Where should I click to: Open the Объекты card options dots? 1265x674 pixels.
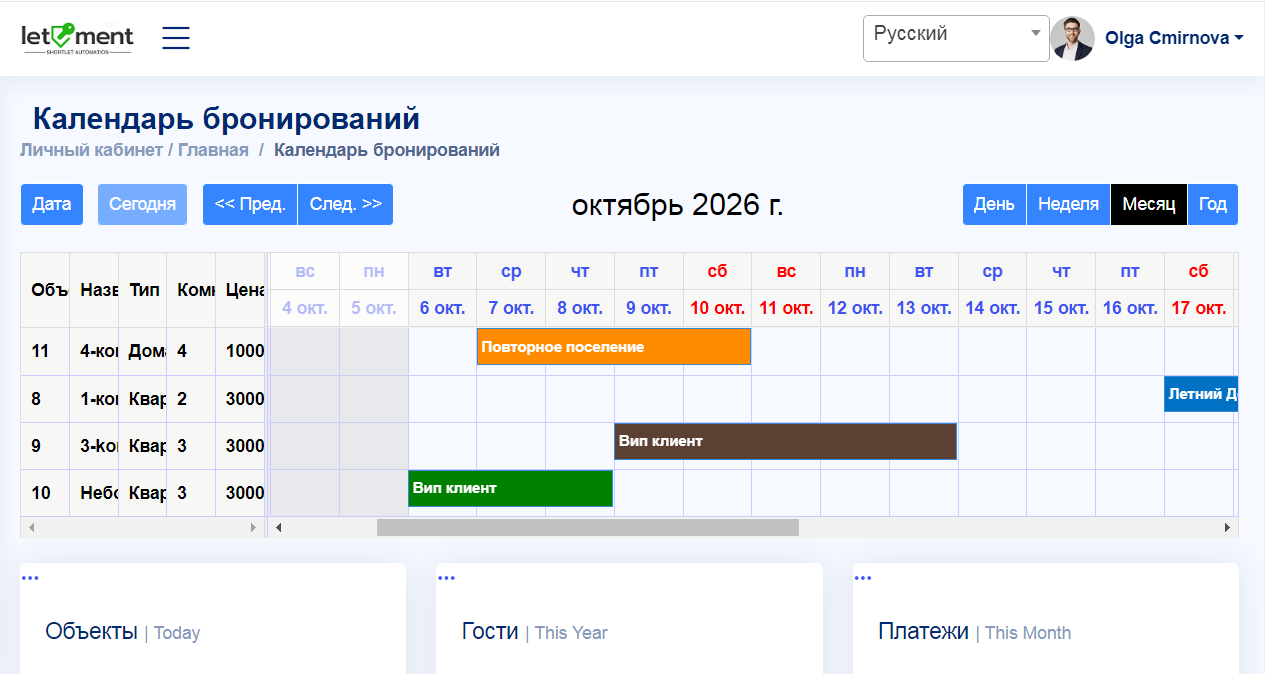tap(29, 577)
